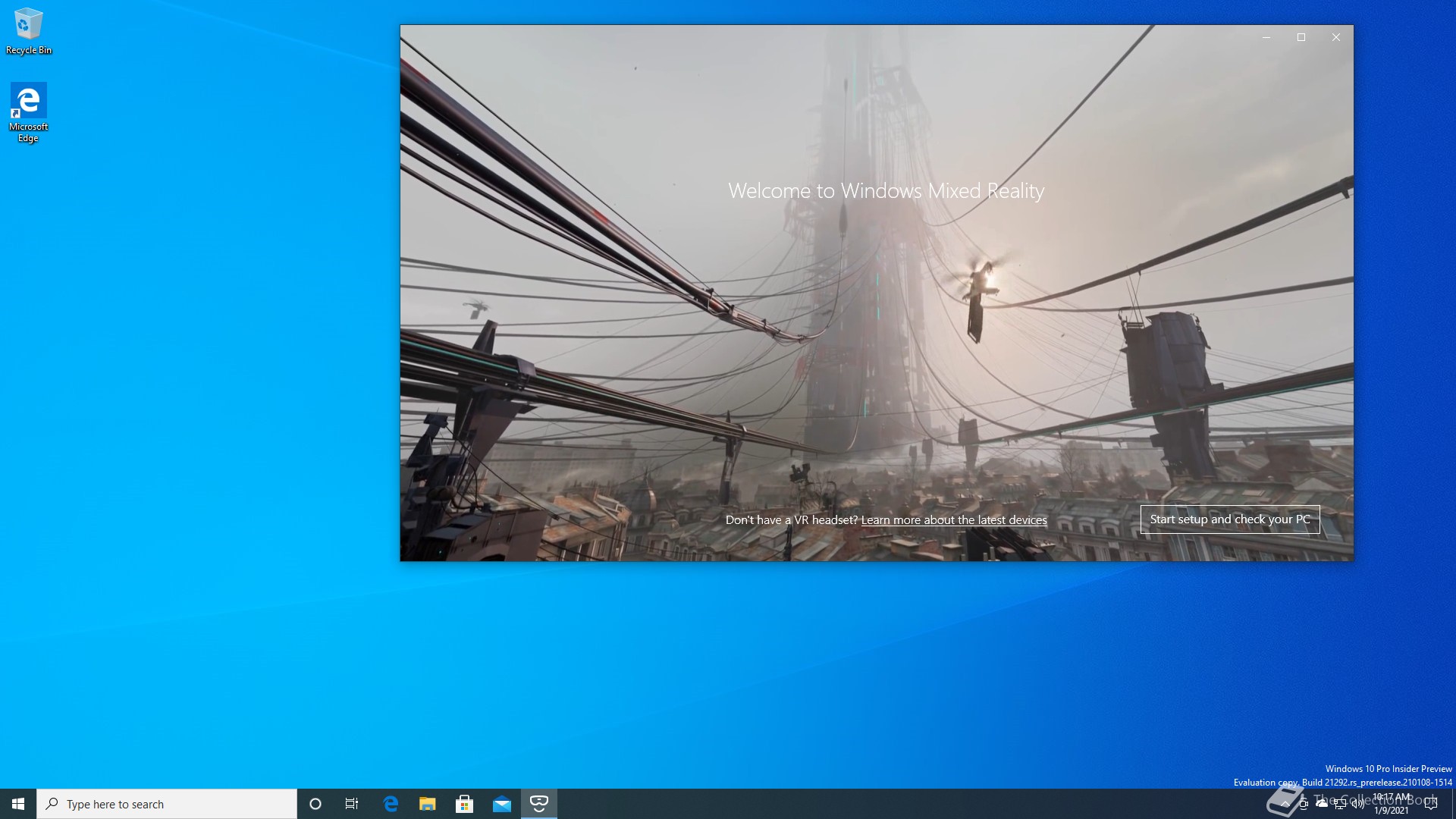Viewport: 1456px width, 819px height.
Task: Select the Microsoft Edge desktop shortcut
Action: pos(29,112)
